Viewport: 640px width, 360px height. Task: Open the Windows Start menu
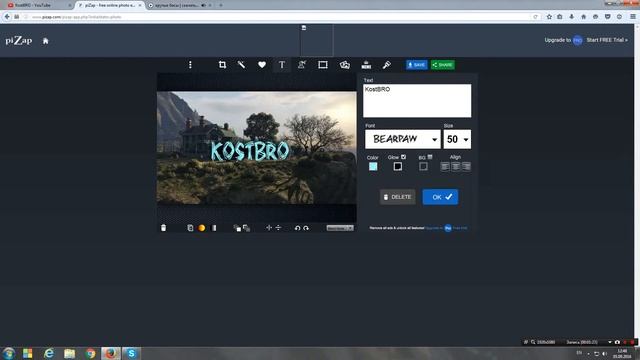pos(9,353)
